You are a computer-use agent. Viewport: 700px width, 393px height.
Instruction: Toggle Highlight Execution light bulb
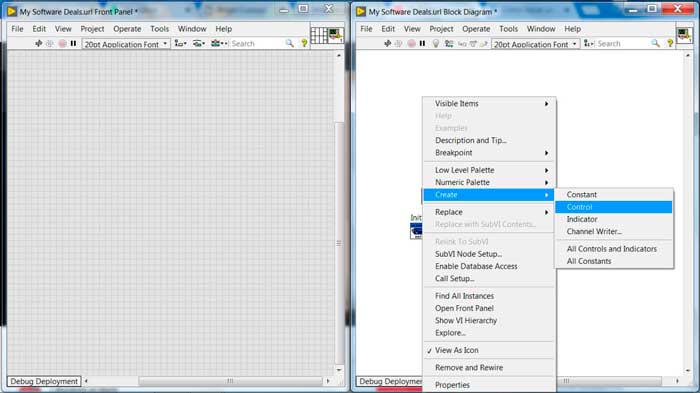coord(436,43)
